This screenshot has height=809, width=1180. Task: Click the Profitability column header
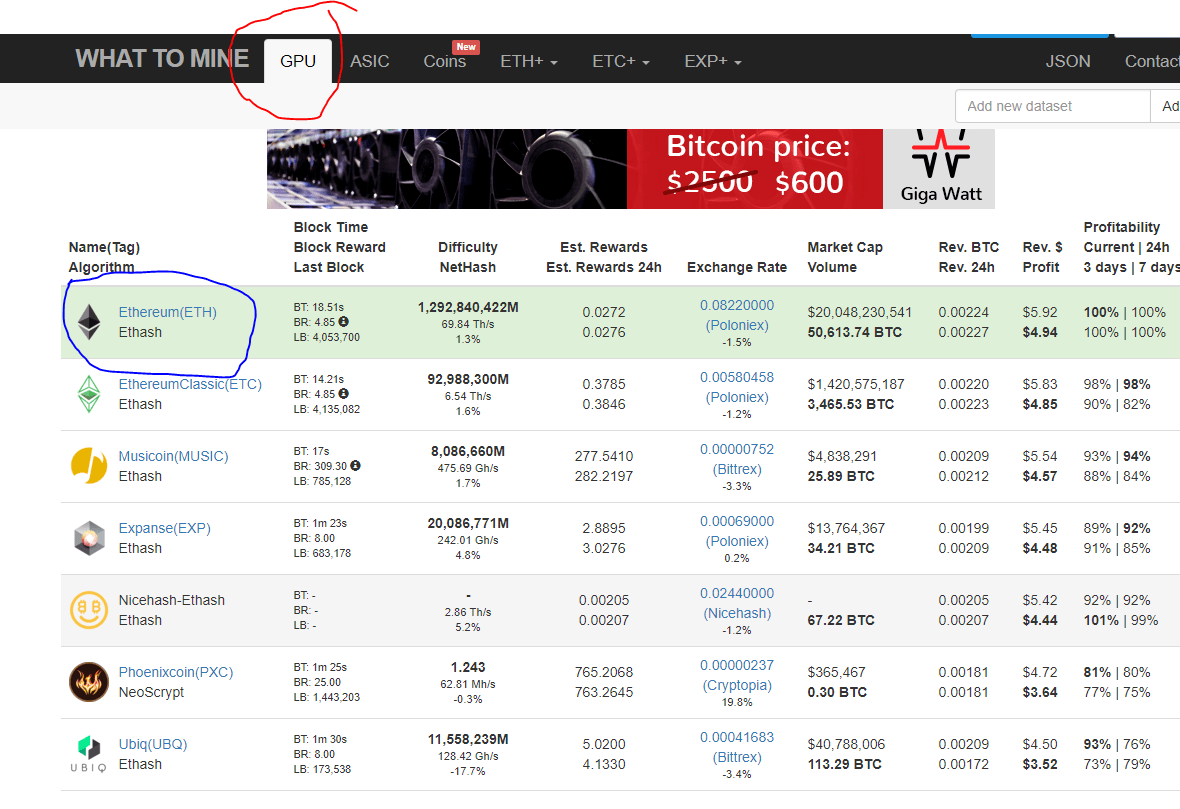[x=1121, y=227]
